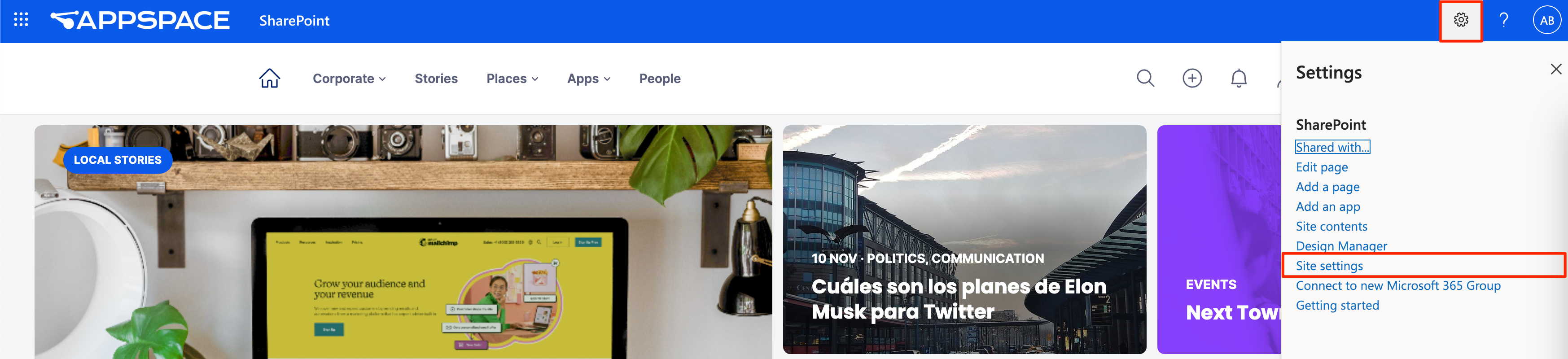
Task: Open the help question mark icon
Action: pos(1503,20)
